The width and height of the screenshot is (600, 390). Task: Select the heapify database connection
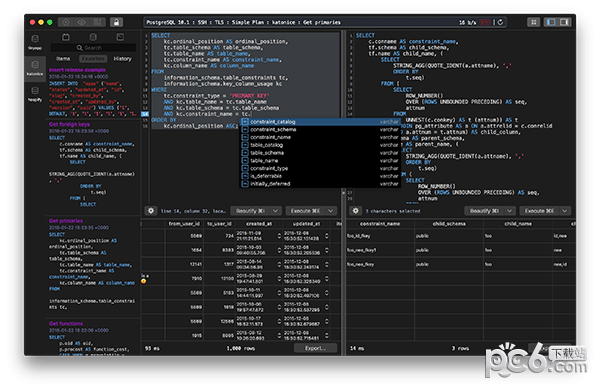[35, 94]
